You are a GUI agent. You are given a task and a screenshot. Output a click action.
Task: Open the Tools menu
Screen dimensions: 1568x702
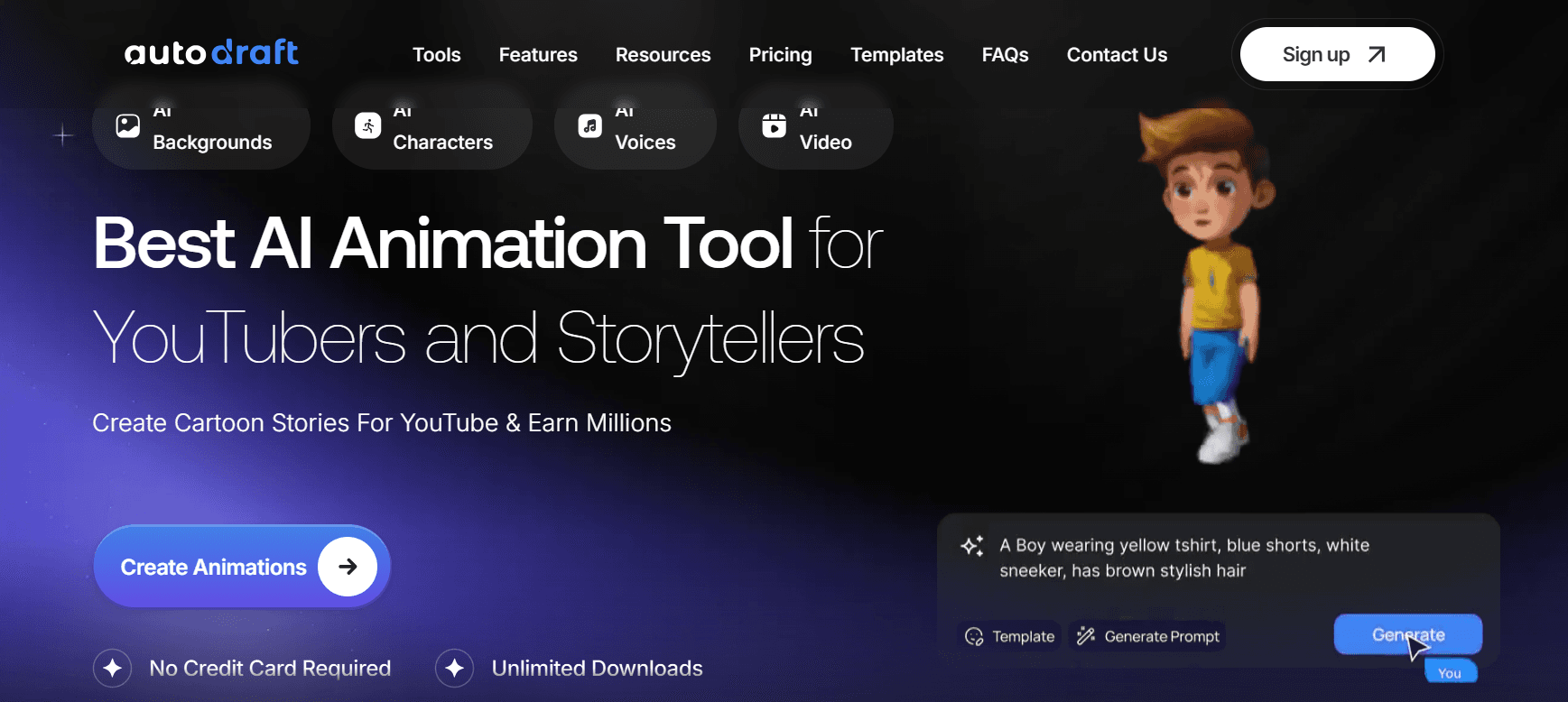tap(437, 55)
